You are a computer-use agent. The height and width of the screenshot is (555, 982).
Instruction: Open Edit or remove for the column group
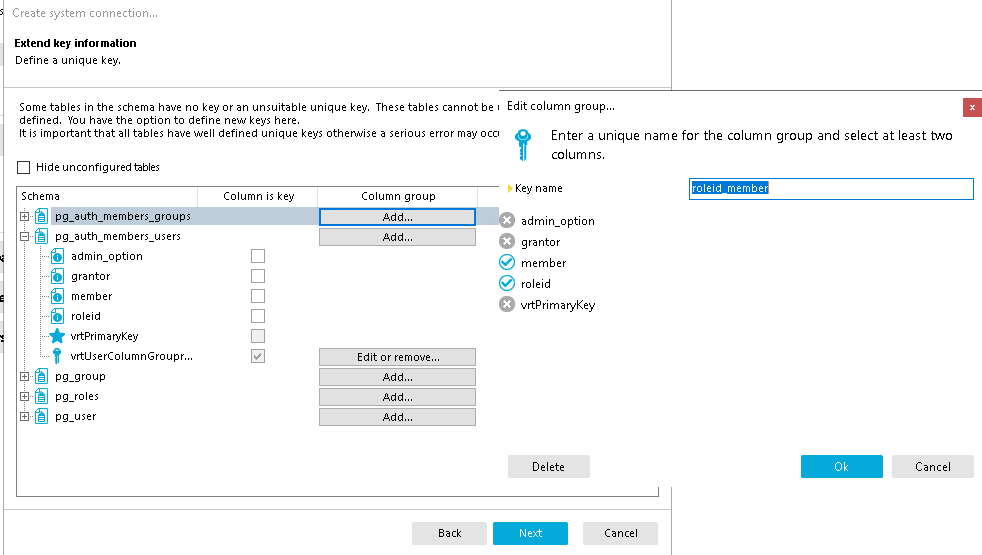[397, 357]
